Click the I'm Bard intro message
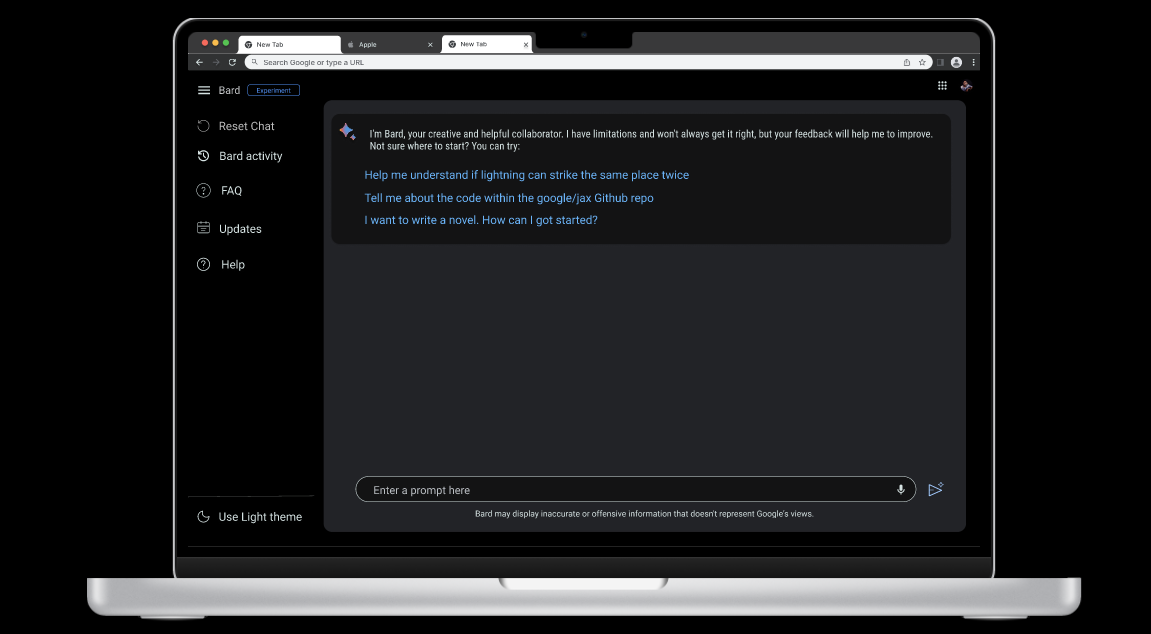 [x=651, y=139]
